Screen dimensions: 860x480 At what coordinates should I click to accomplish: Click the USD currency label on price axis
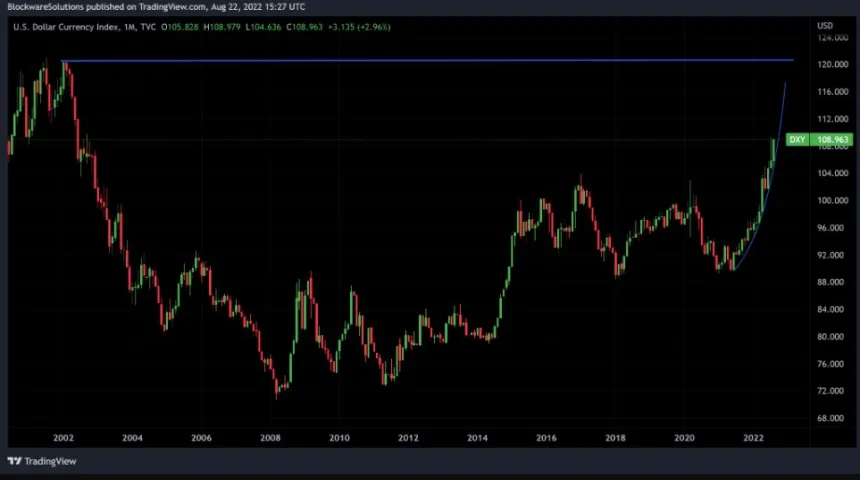[x=825, y=26]
